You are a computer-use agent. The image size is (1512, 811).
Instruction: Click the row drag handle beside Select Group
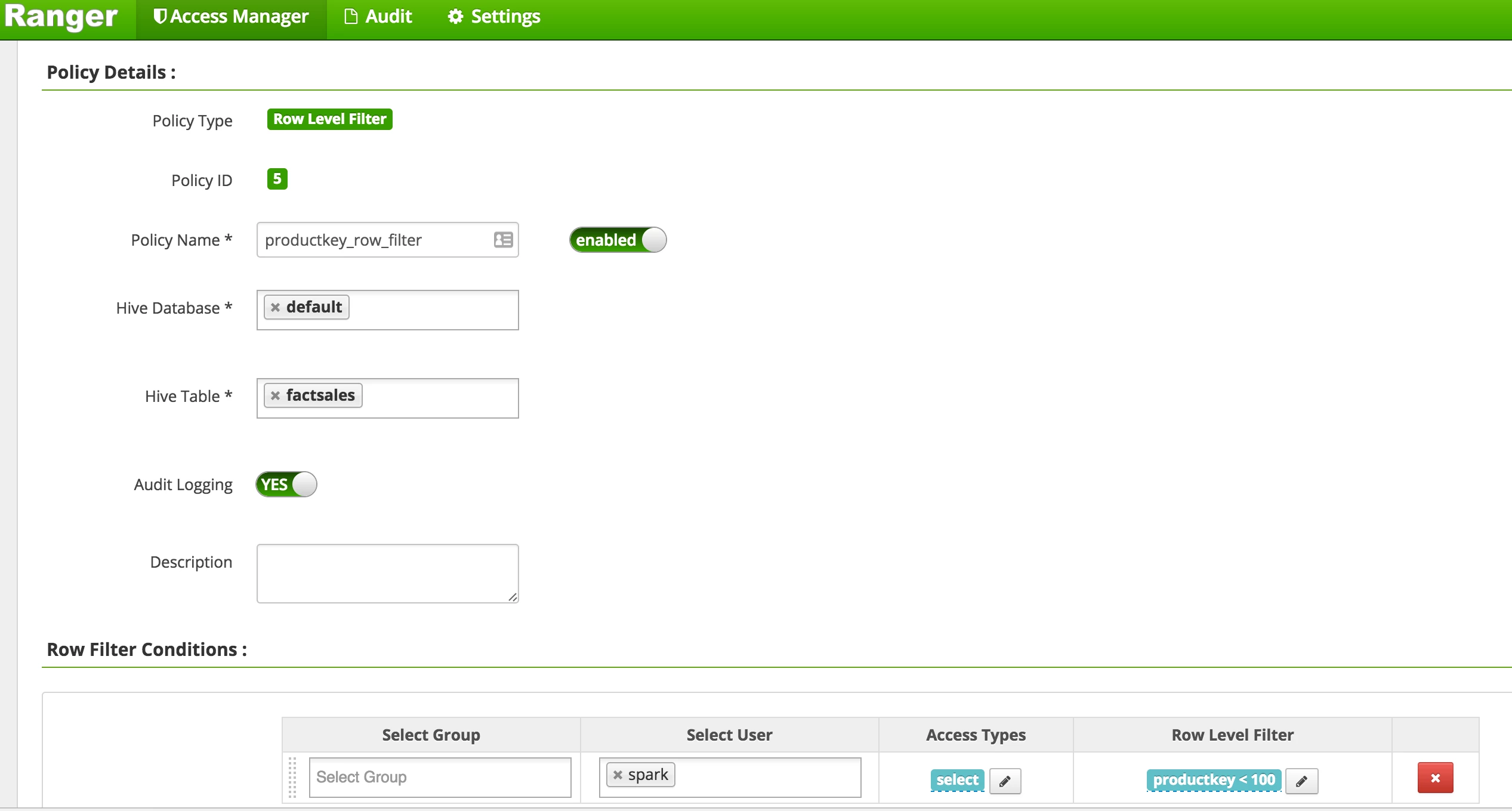point(292,778)
